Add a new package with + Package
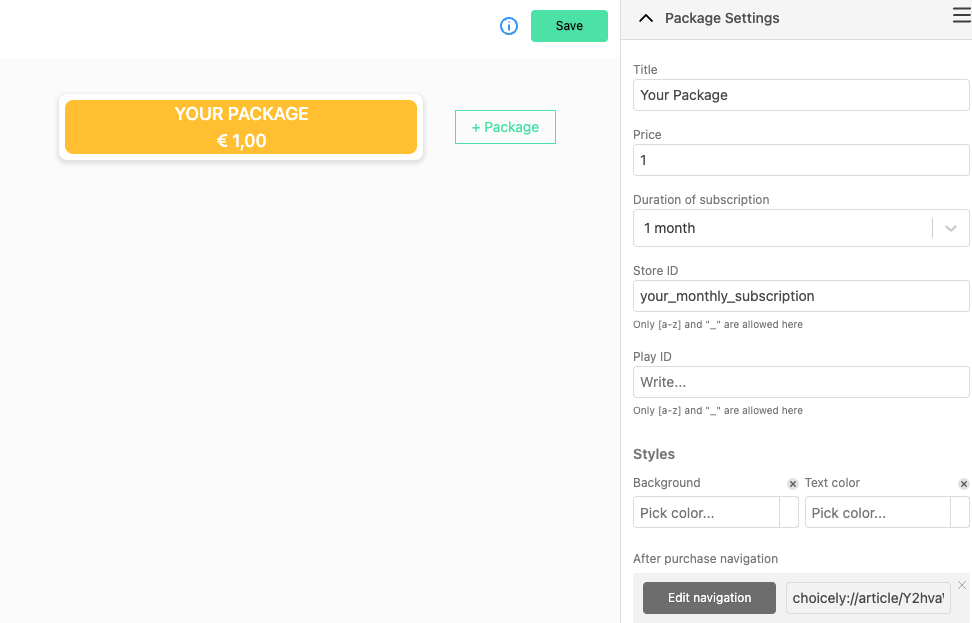The image size is (972, 623). [x=505, y=127]
